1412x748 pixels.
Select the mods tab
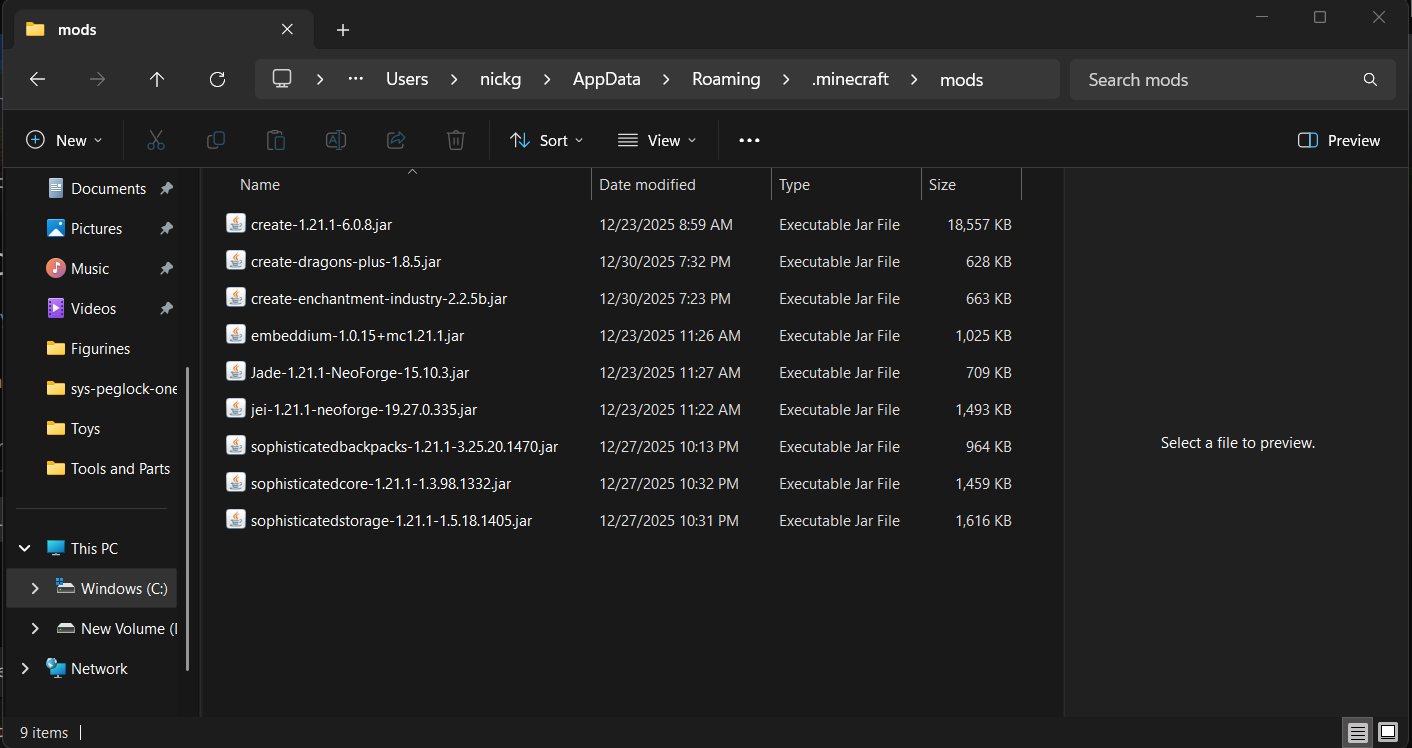[76, 30]
